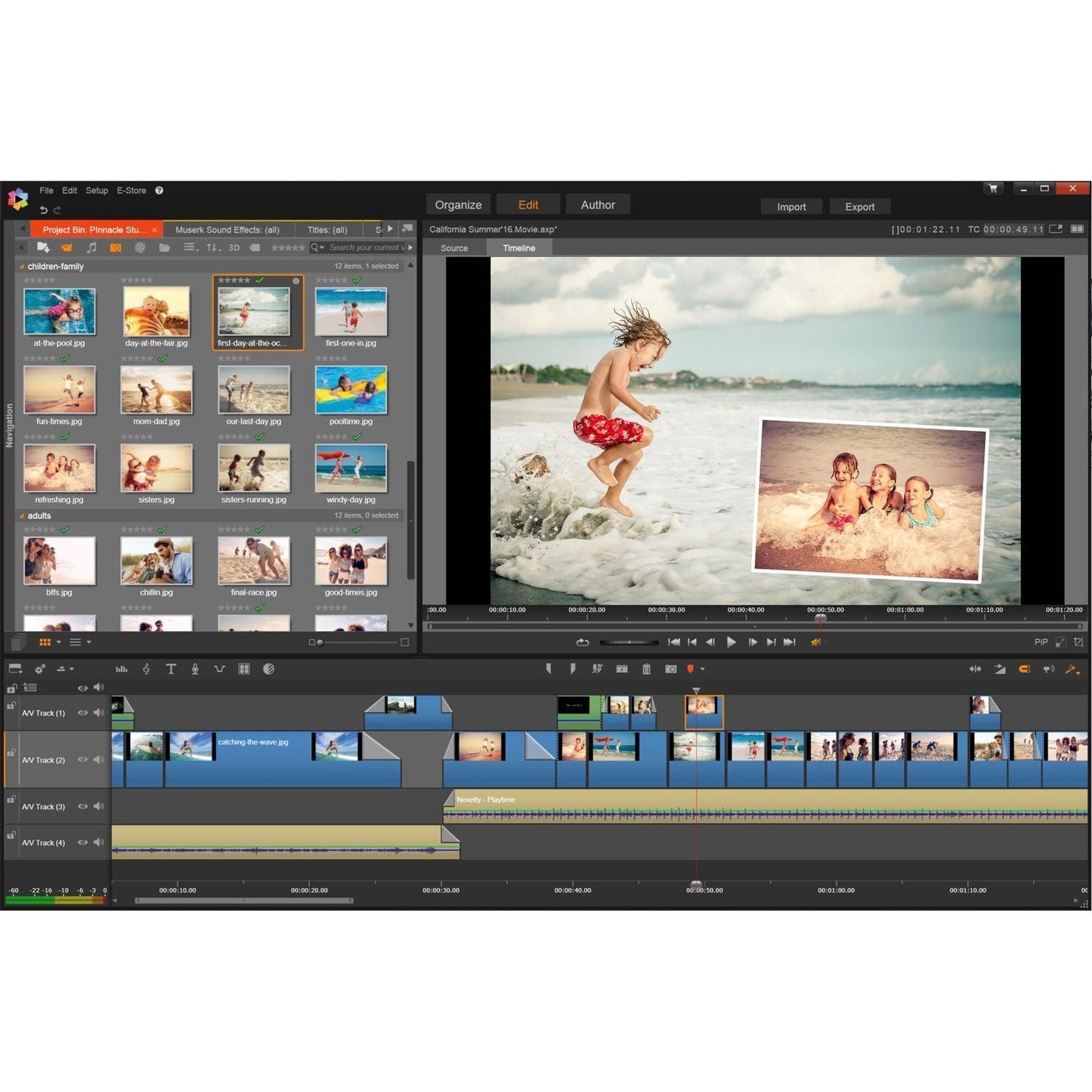Select the pooltime.jpg thumbnail
Viewport: 1092px width, 1092px height.
tap(351, 390)
